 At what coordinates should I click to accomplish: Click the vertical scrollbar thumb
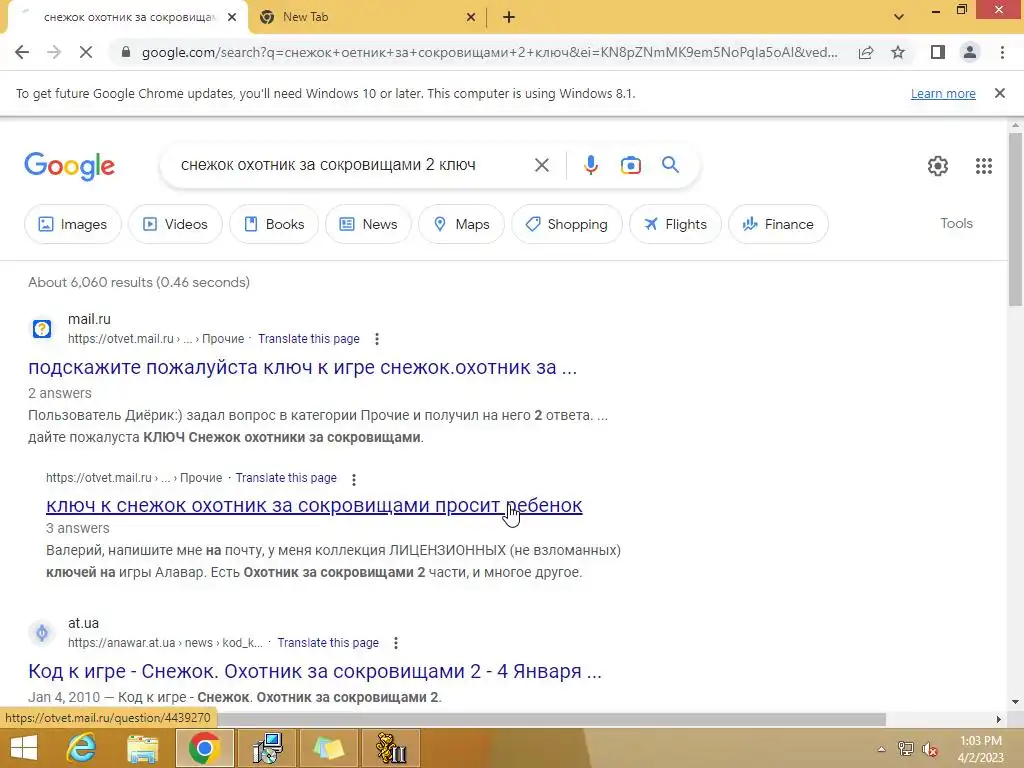click(1015, 219)
